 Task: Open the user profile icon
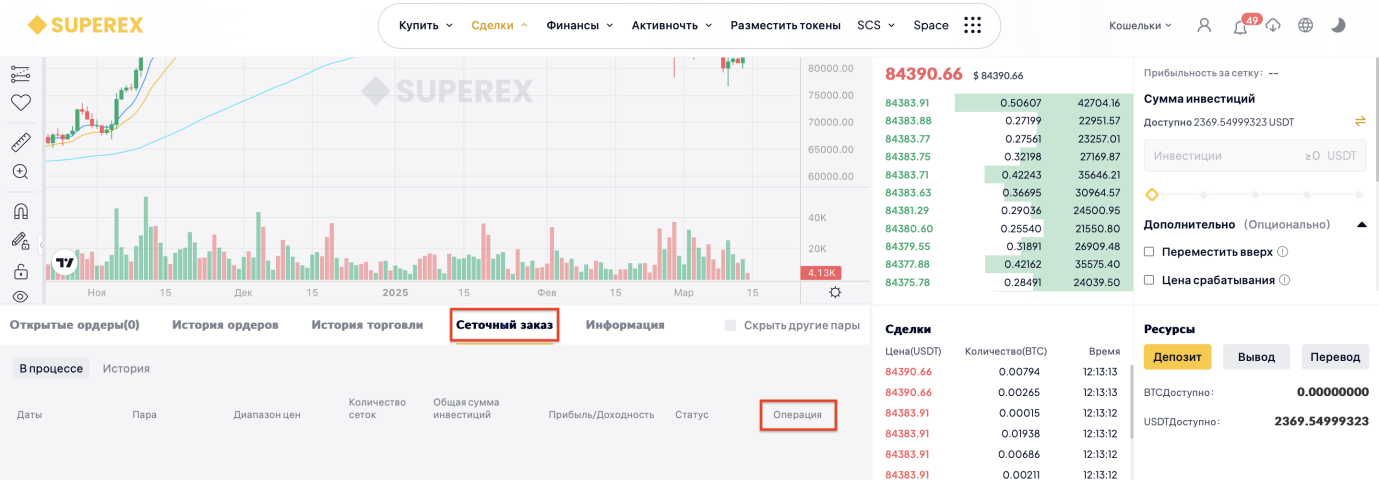(x=1204, y=26)
